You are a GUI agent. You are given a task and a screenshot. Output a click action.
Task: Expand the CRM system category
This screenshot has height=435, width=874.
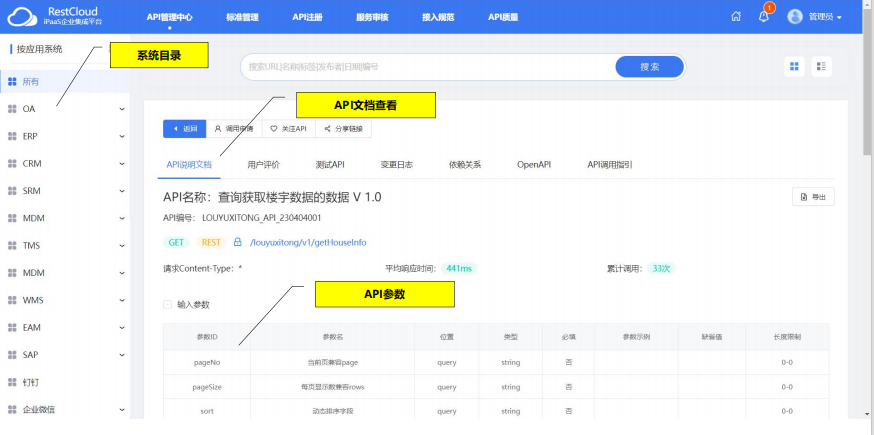click(122, 163)
